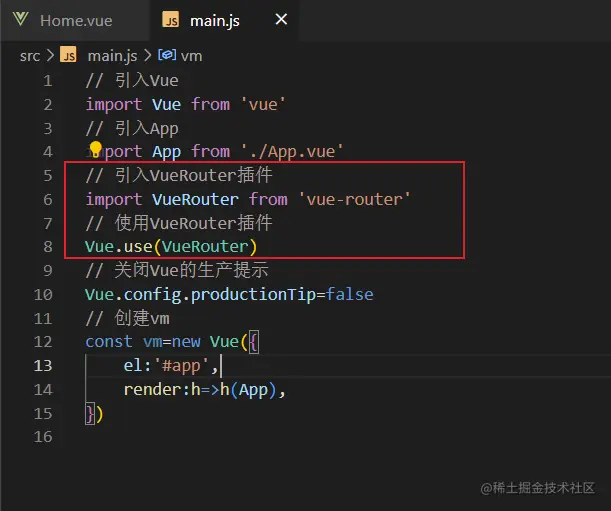Click the Vue icon on the Home.vue tab

coord(20,19)
